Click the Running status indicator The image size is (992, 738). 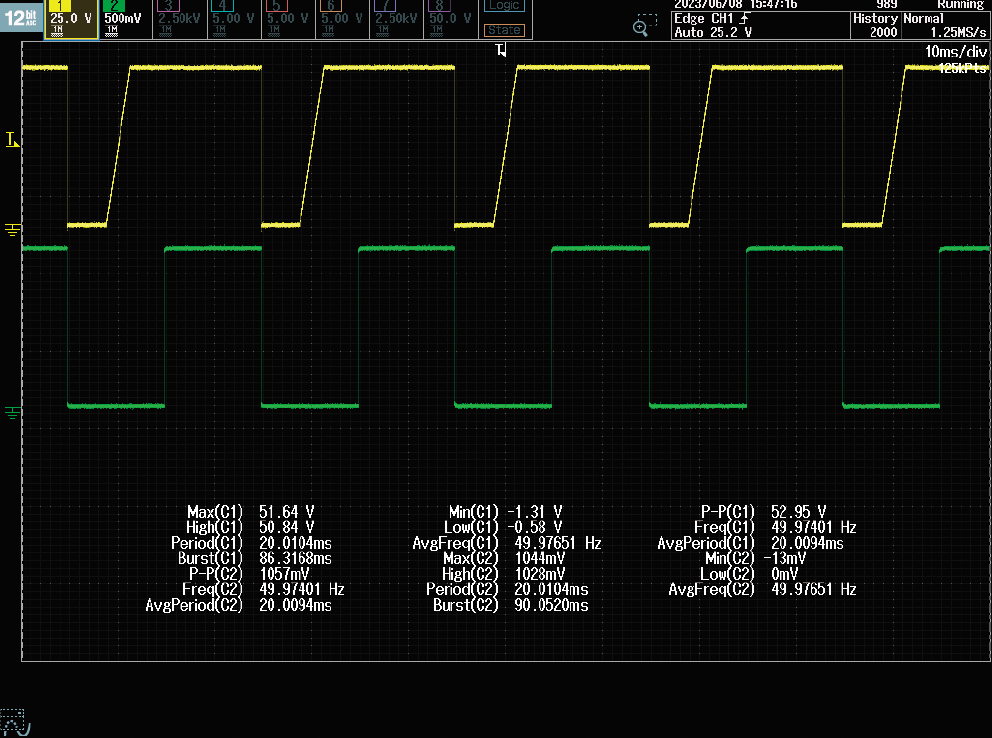click(x=961, y=5)
